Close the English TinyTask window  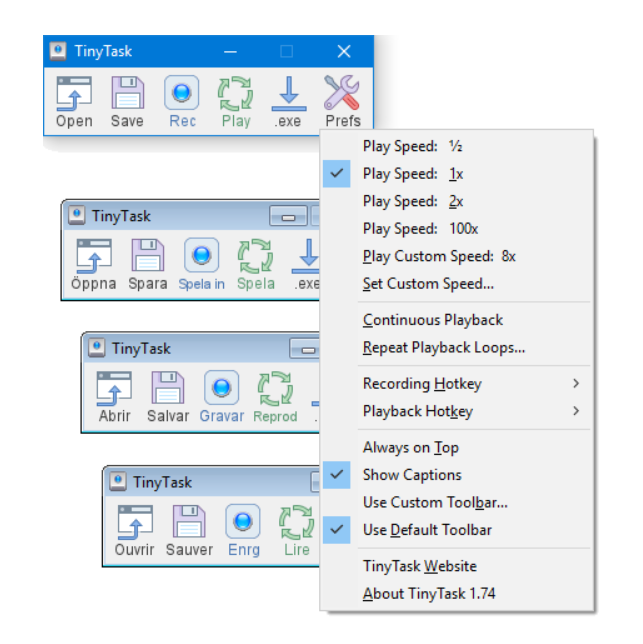[x=344, y=52]
